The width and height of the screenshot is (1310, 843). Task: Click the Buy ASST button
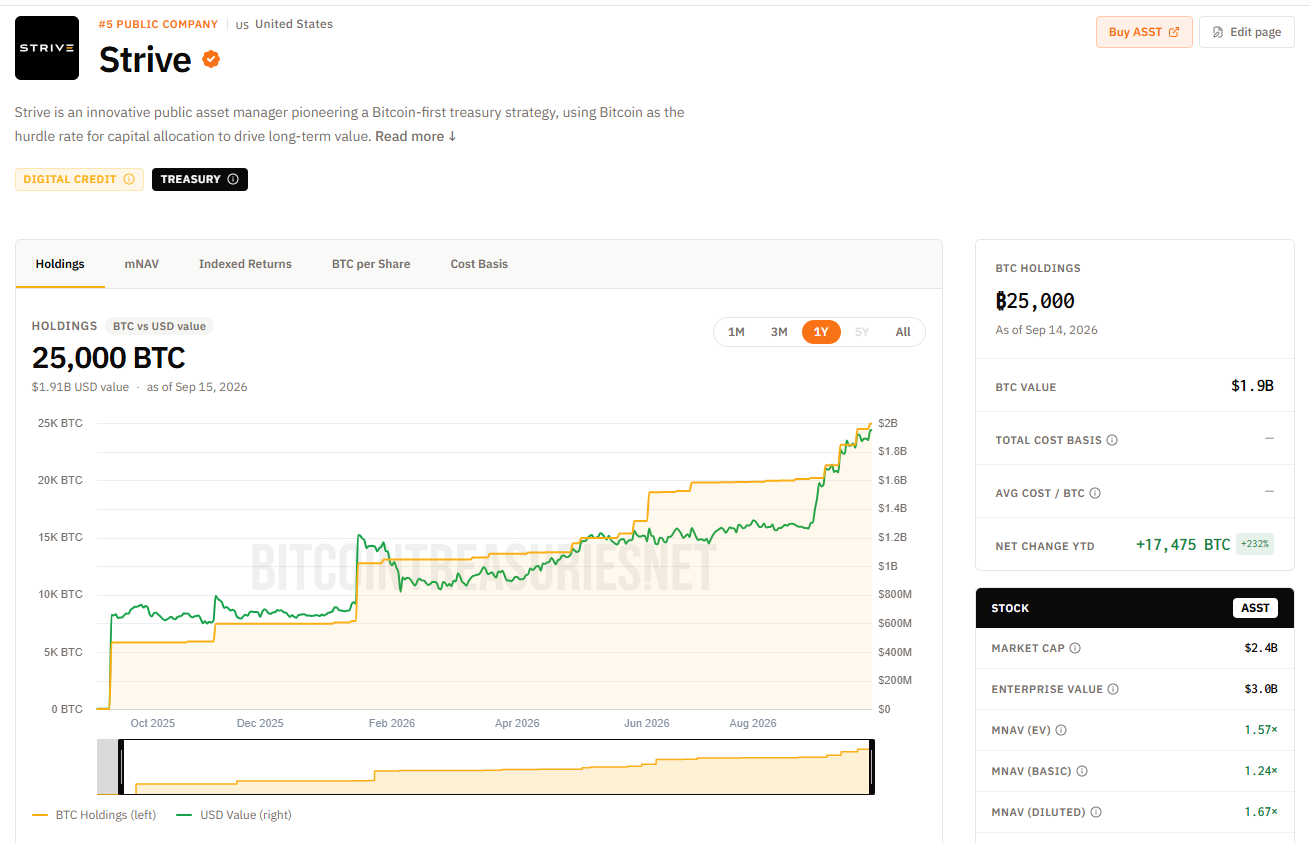1144,32
